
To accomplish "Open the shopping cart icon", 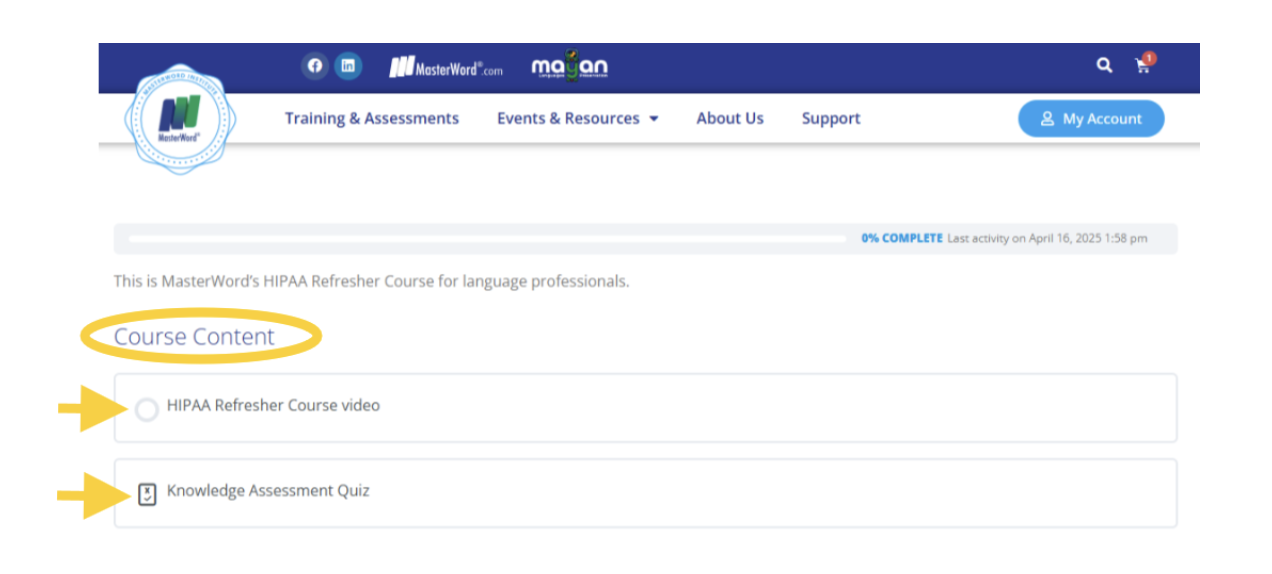I will coord(1141,67).
